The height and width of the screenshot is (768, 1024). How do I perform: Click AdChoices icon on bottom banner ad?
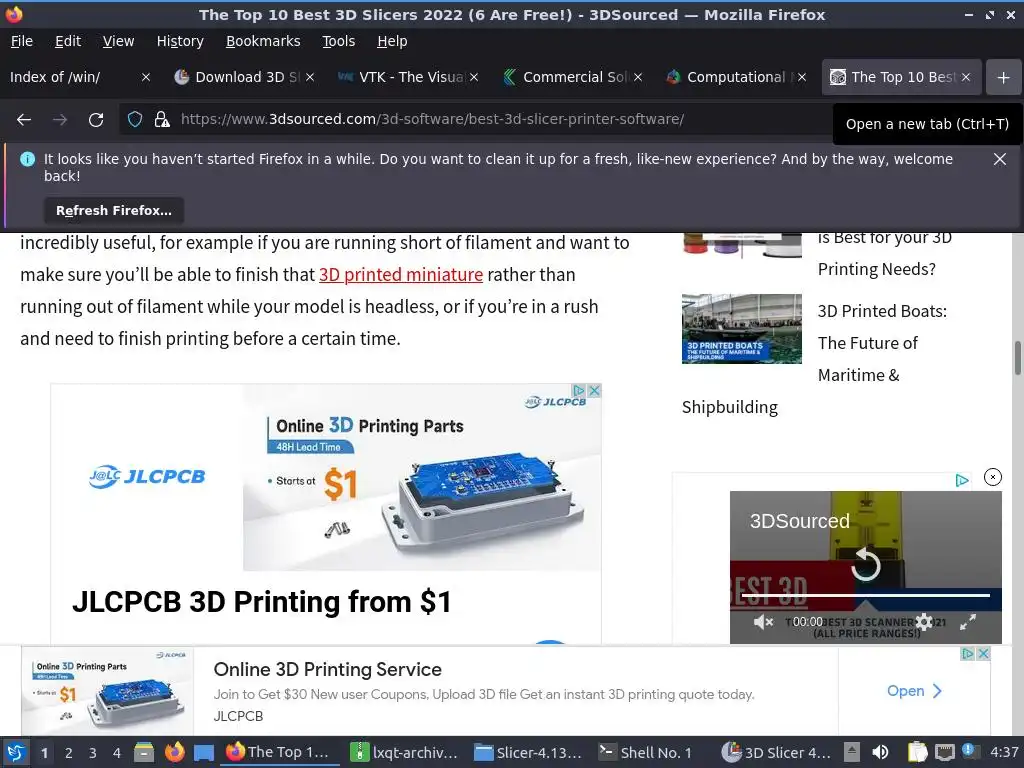pos(968,654)
